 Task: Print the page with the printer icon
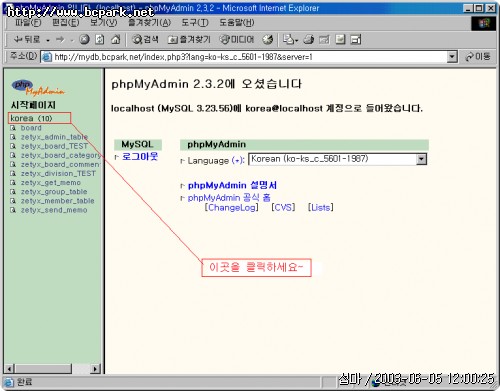(308, 40)
